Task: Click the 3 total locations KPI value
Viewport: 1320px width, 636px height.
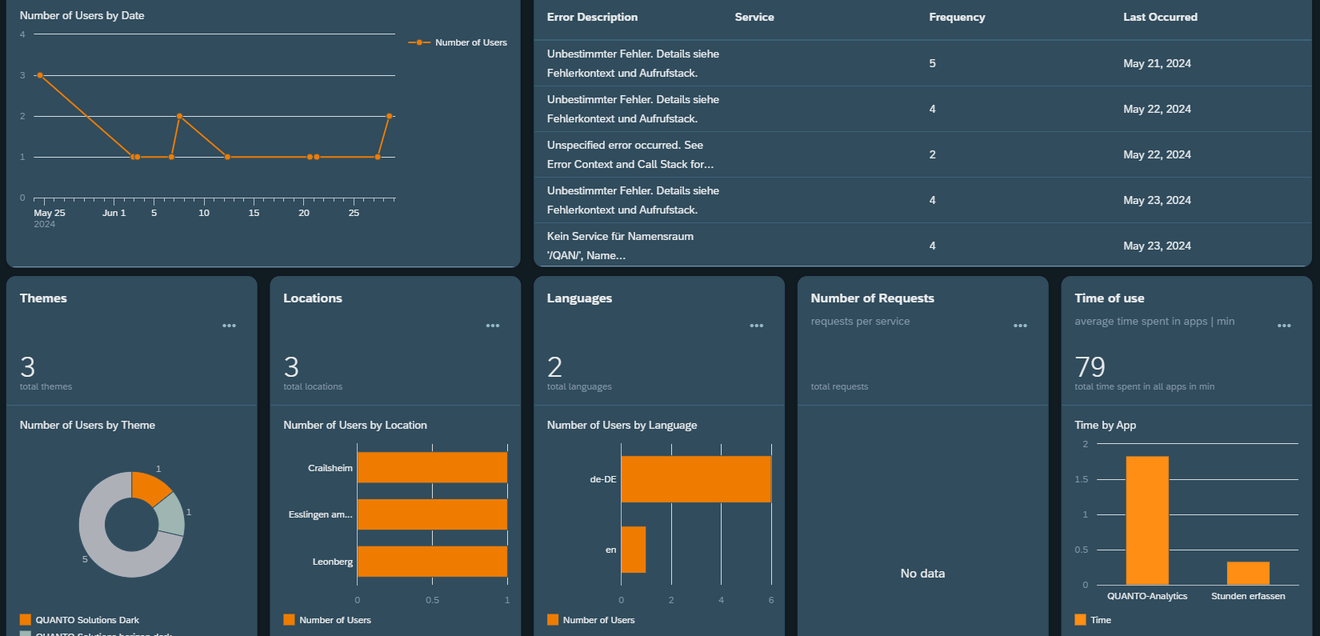Action: [x=291, y=367]
